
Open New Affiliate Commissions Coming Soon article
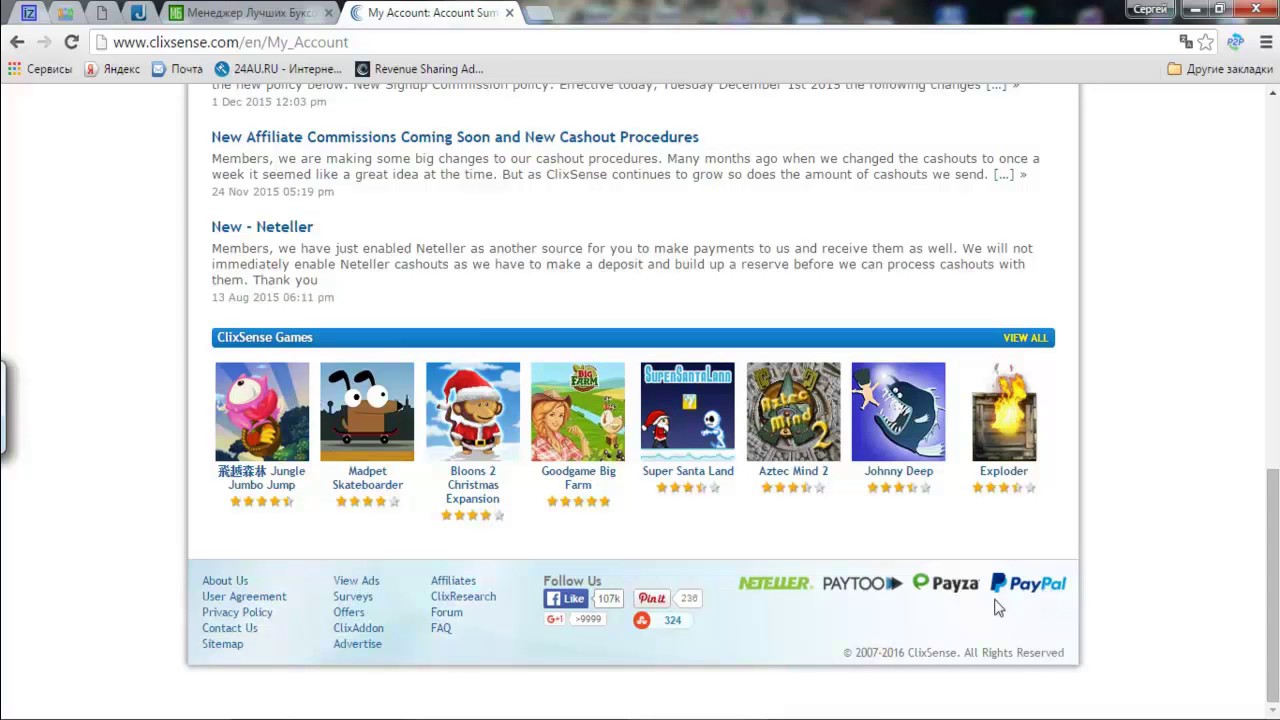click(455, 137)
